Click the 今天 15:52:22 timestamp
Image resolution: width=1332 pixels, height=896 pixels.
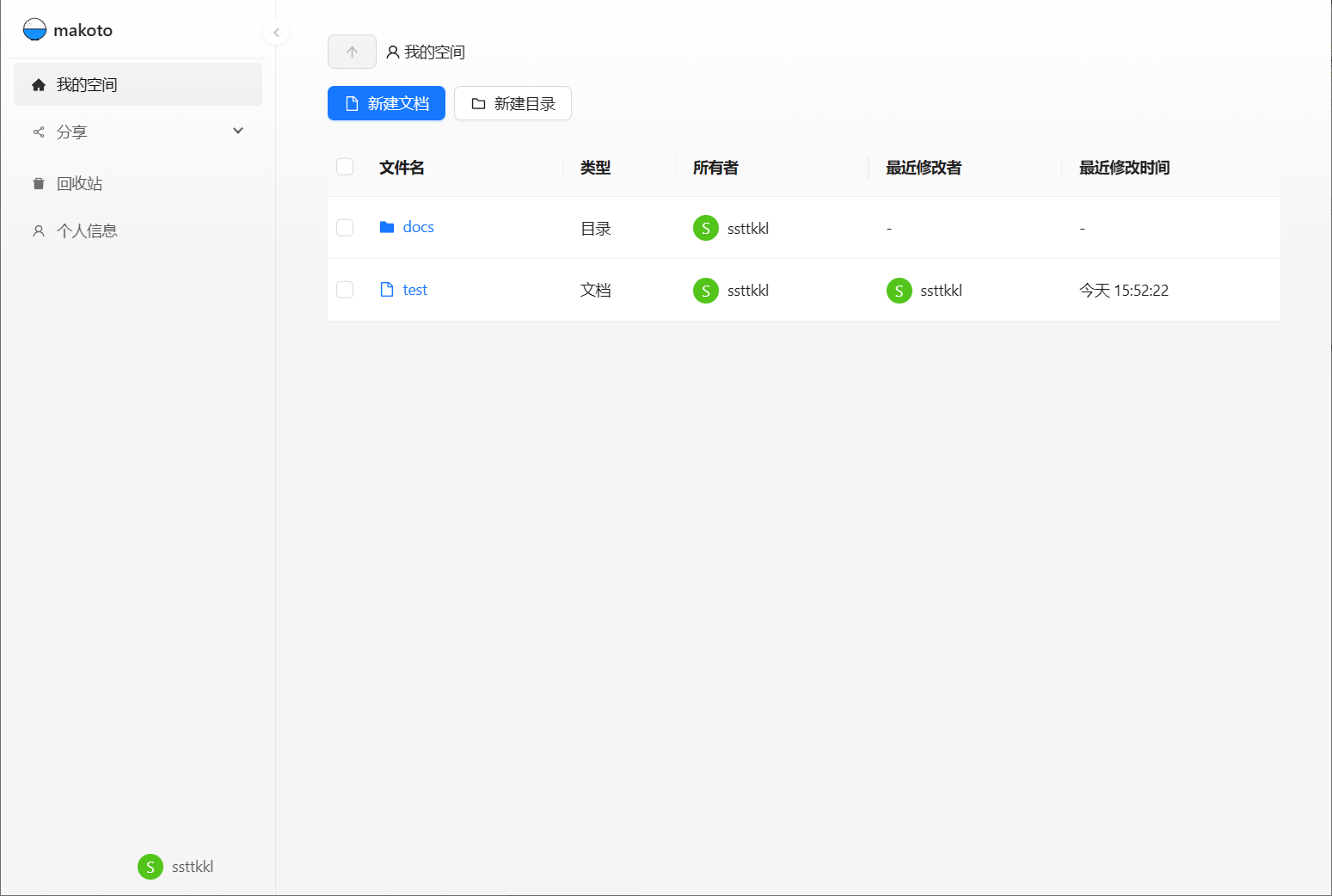1124,291
